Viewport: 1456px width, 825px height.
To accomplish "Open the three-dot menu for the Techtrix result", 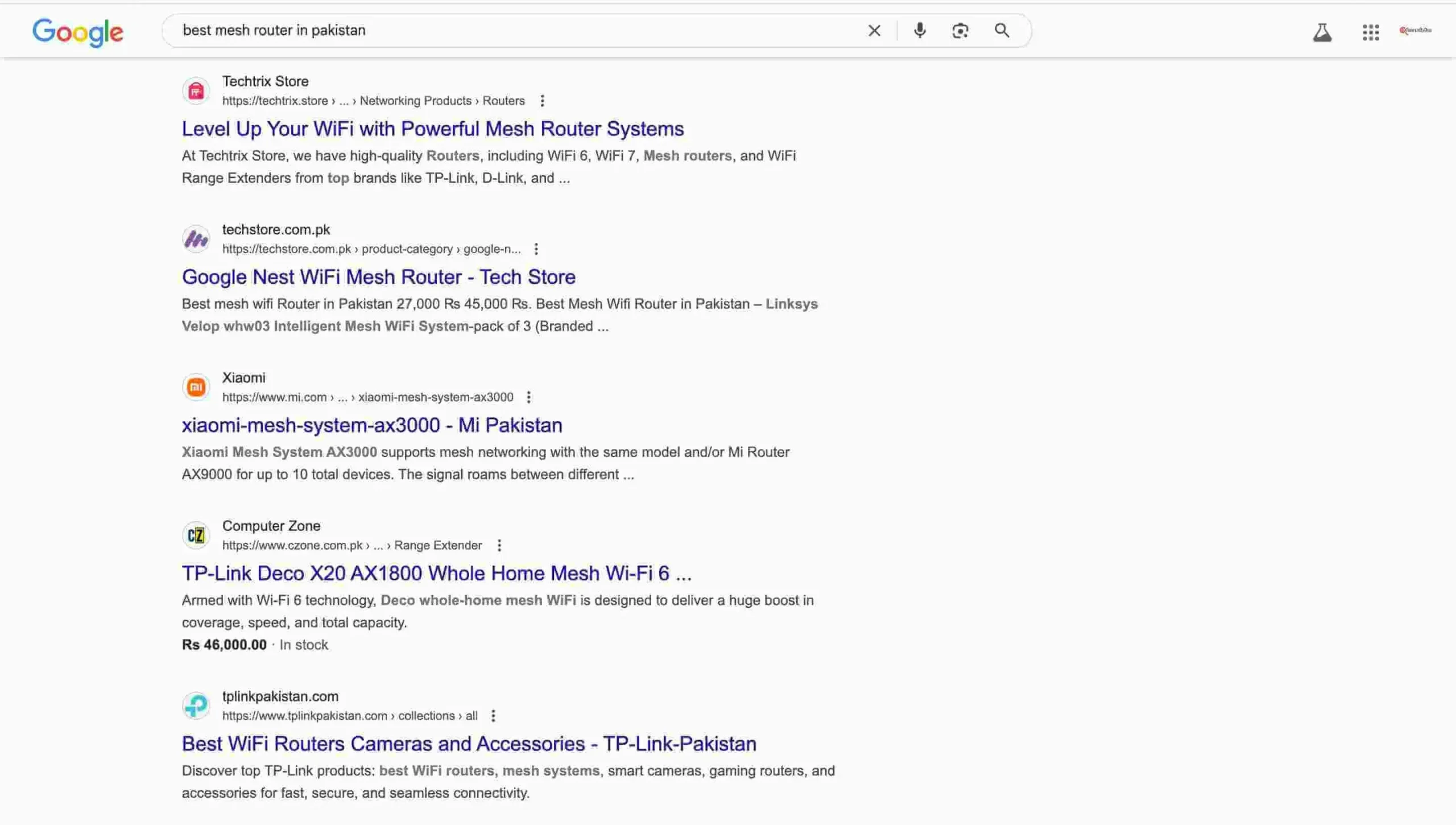I will [543, 101].
